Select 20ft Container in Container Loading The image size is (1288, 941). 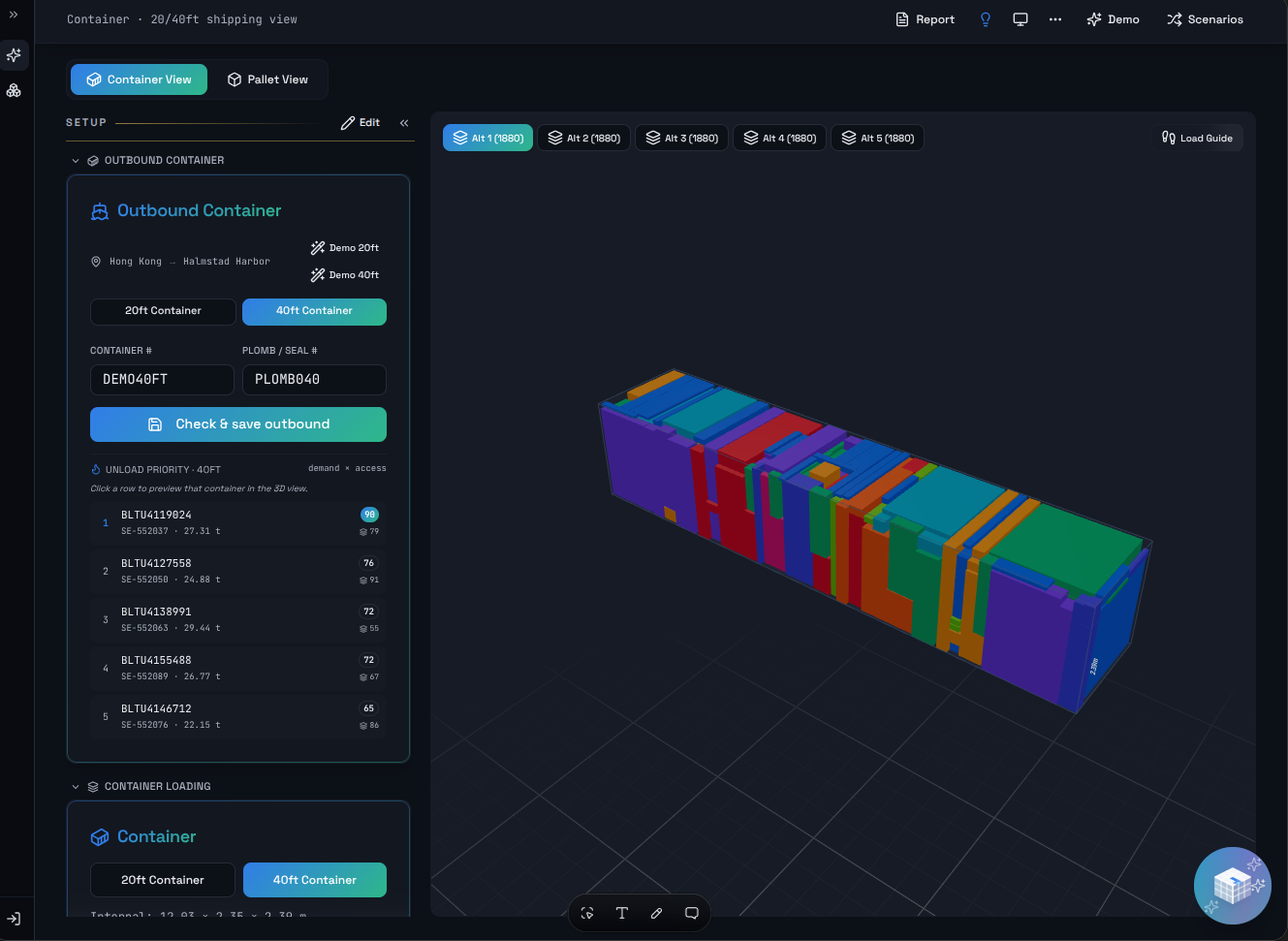[x=163, y=880]
